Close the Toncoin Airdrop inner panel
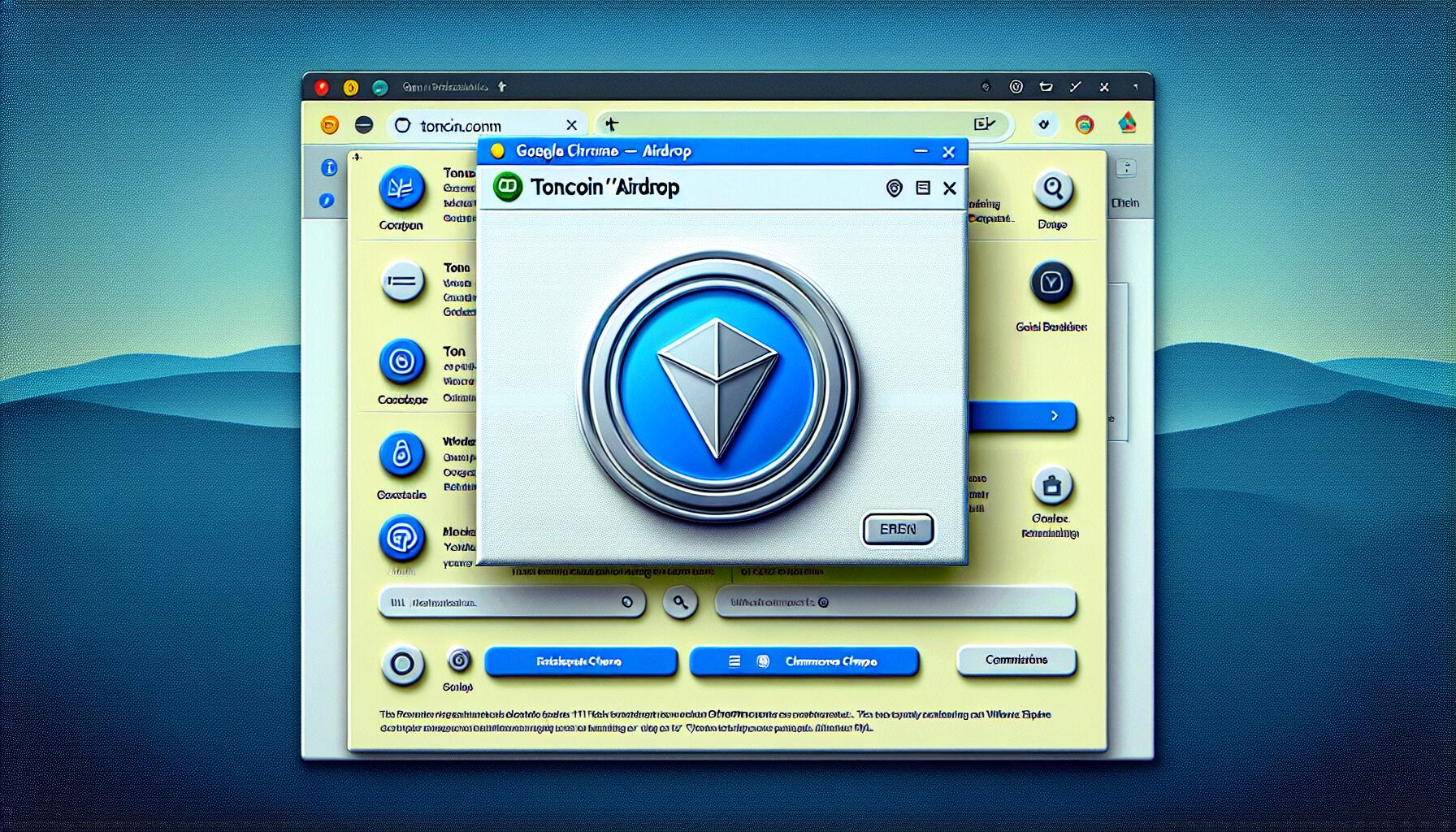1456x832 pixels. point(949,188)
